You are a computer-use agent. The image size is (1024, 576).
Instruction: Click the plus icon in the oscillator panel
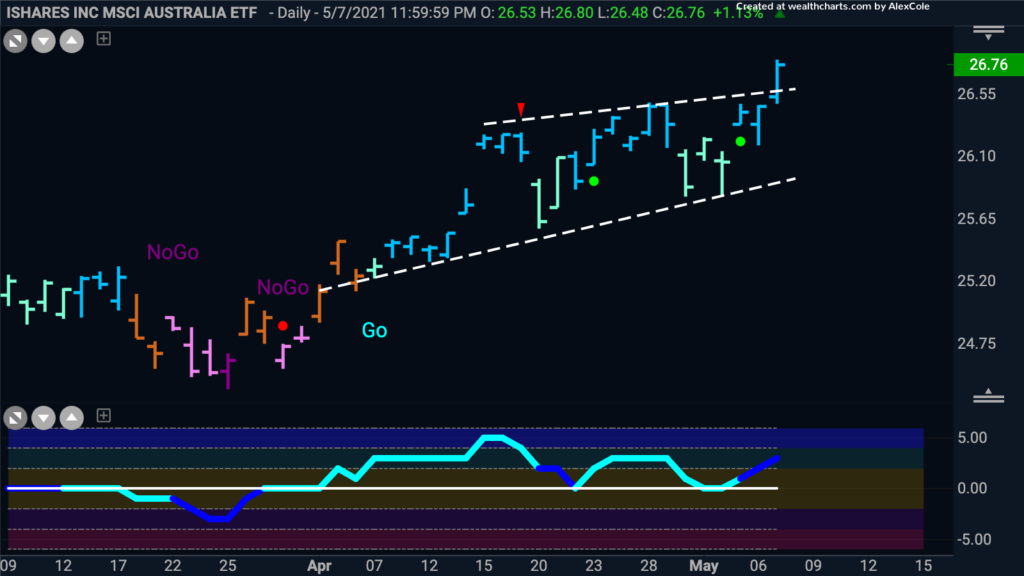(x=103, y=415)
